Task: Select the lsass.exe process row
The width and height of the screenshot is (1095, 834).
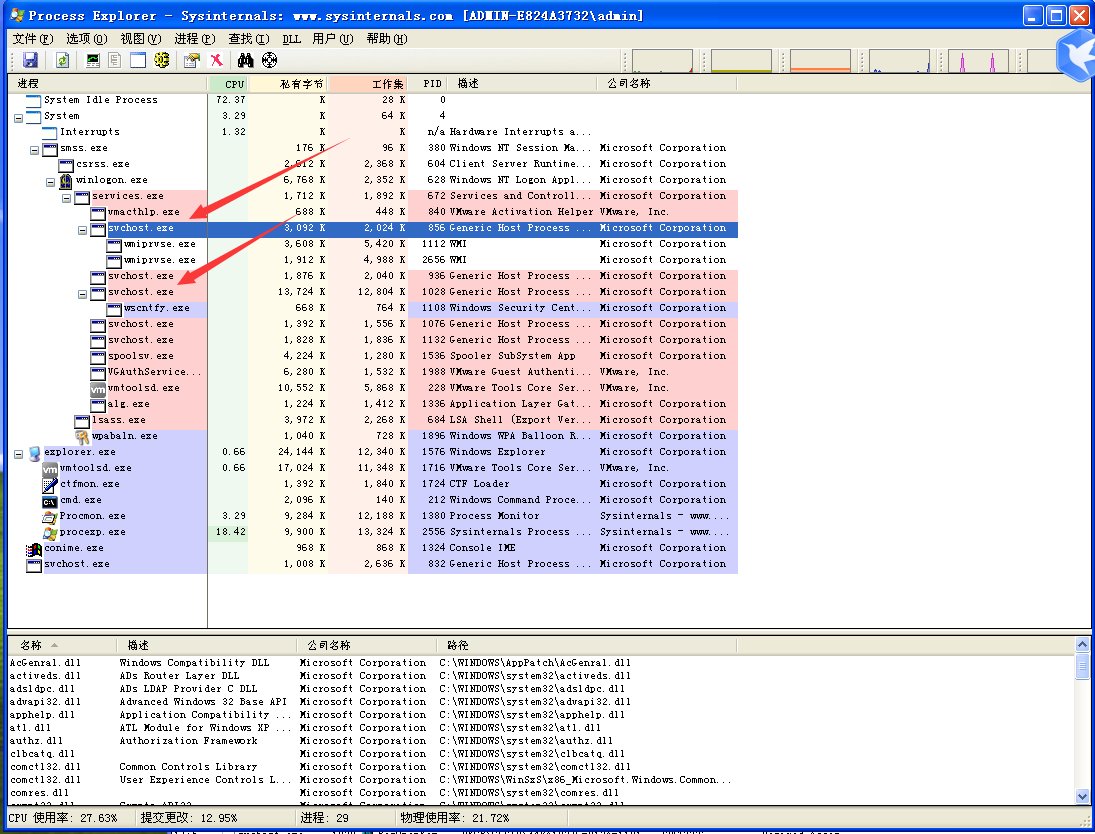Action: coord(373,420)
